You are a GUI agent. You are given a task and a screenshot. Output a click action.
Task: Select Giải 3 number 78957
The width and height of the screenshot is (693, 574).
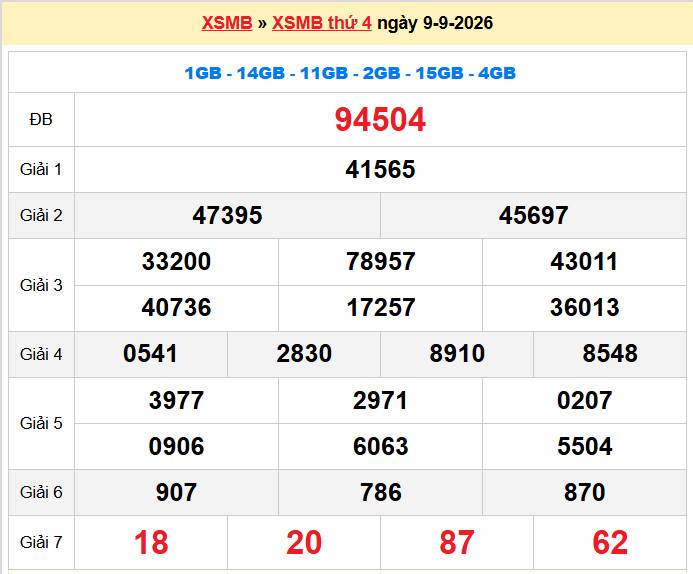(380, 262)
